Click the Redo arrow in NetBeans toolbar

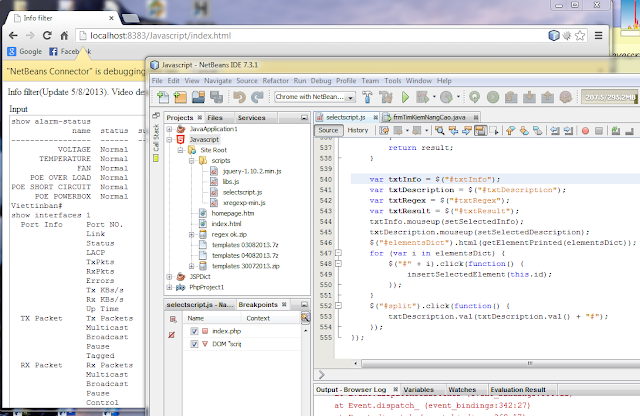pyautogui.click(x=257, y=97)
